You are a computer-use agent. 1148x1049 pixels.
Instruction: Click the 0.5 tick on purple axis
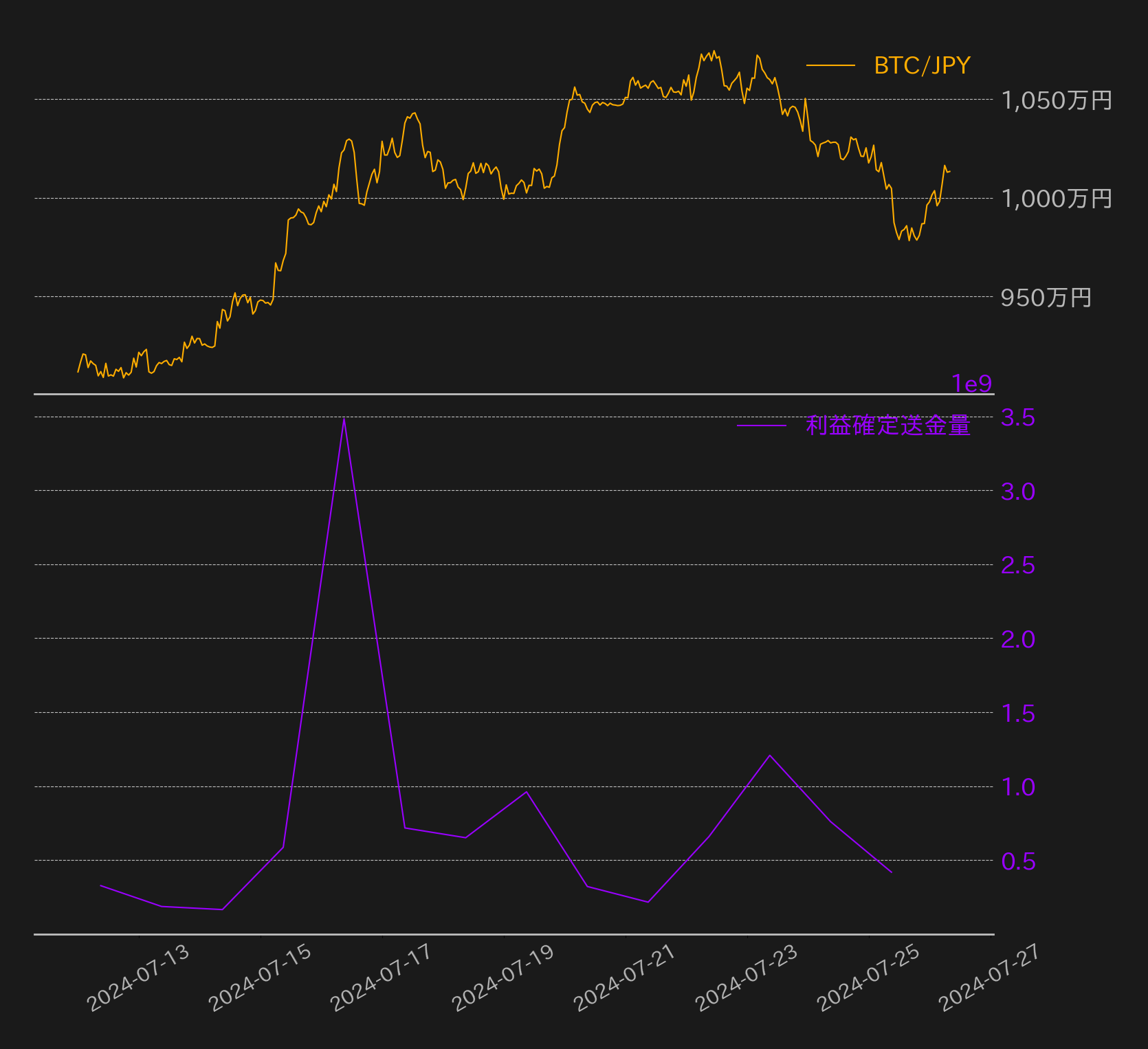(x=1018, y=861)
